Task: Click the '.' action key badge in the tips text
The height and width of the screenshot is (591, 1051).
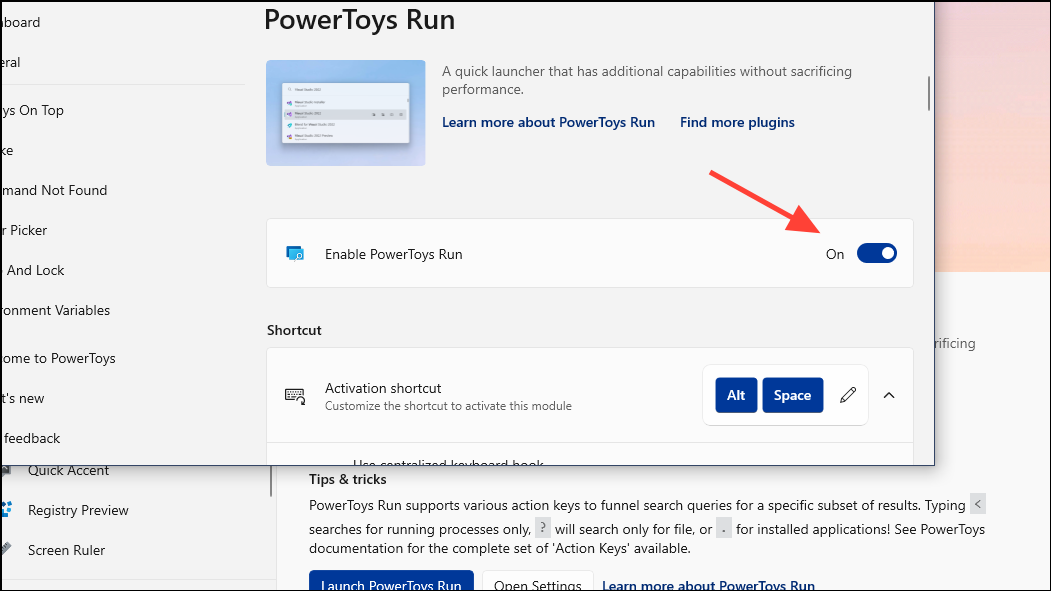Action: [724, 529]
